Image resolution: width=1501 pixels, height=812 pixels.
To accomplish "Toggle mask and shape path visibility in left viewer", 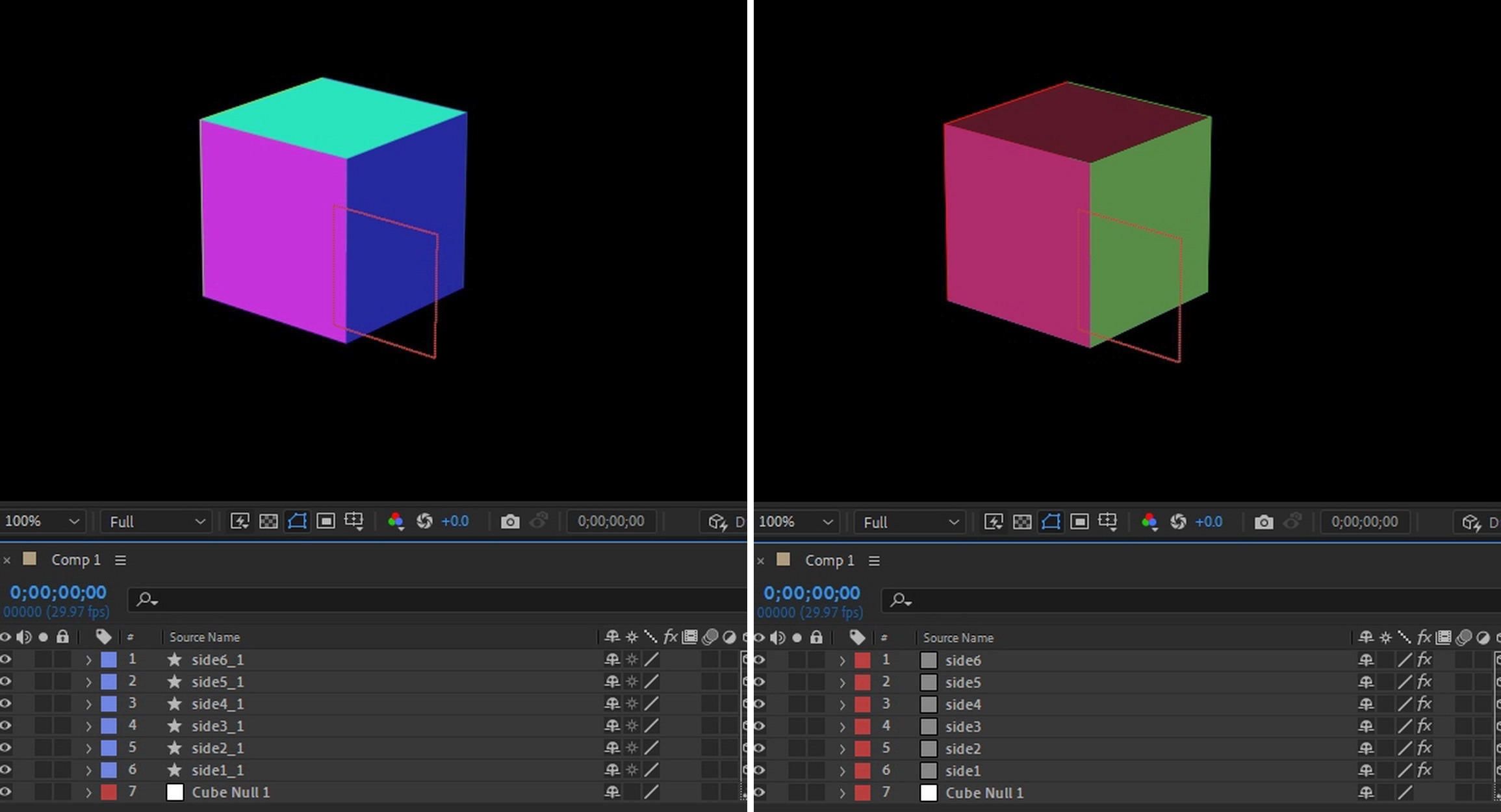I will [297, 521].
